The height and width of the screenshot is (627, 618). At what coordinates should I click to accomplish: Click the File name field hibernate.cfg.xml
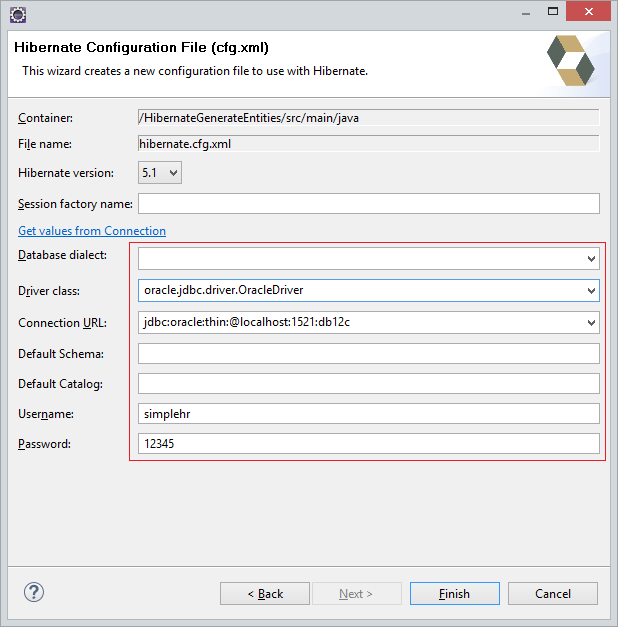coord(369,144)
